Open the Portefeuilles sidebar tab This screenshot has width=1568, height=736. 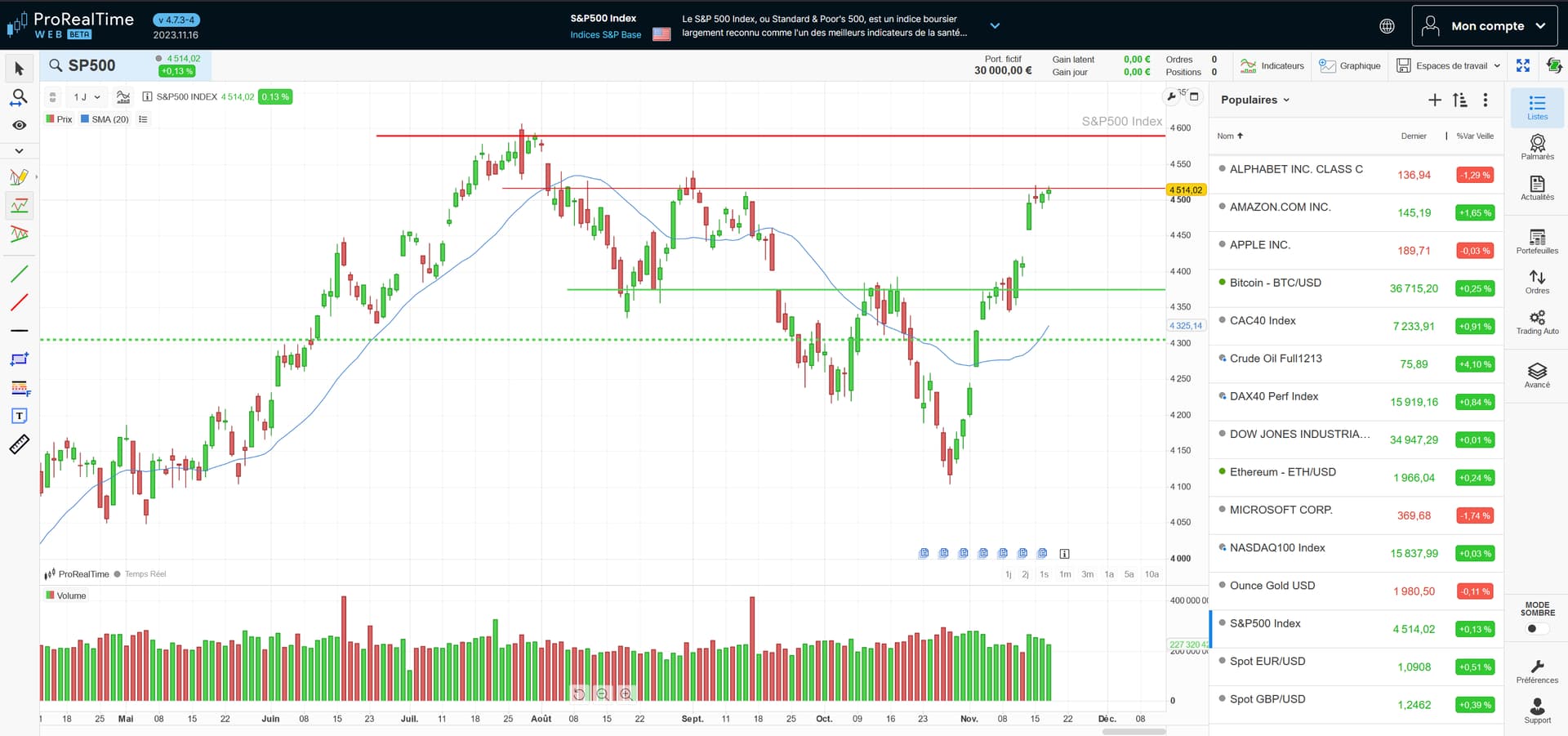(x=1537, y=242)
